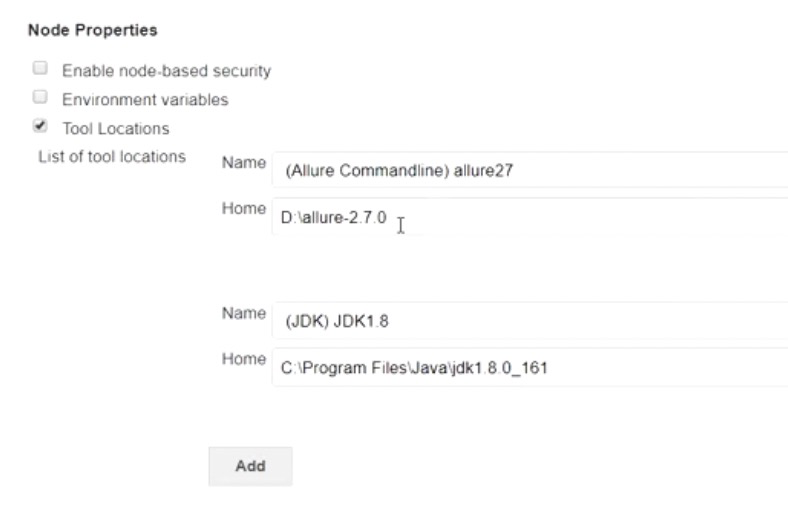Click the Home label beside the JDK path
Image resolution: width=788 pixels, height=510 pixels.
(x=243, y=360)
